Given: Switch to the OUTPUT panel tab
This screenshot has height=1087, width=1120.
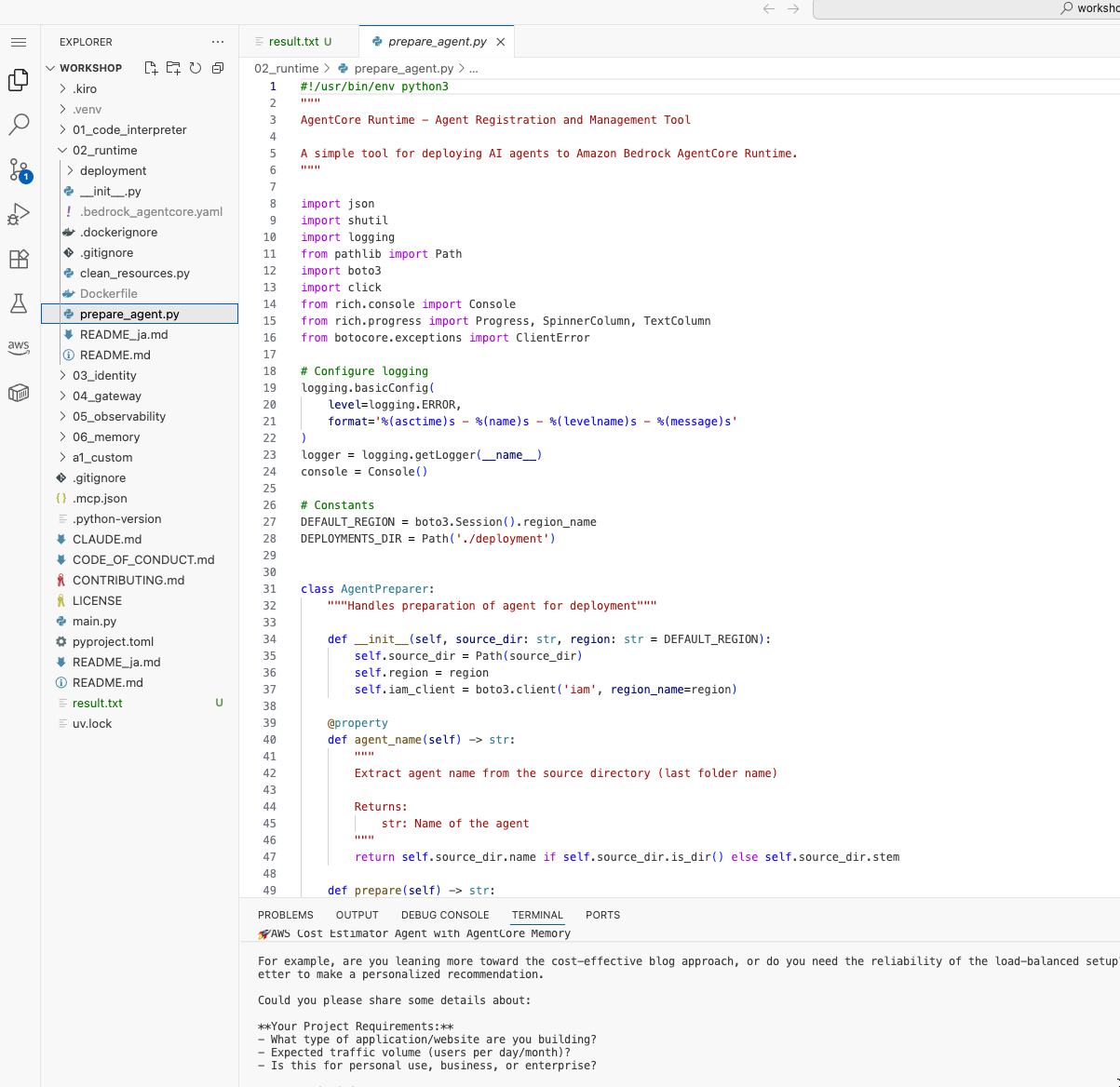Looking at the screenshot, I should pyautogui.click(x=356, y=915).
